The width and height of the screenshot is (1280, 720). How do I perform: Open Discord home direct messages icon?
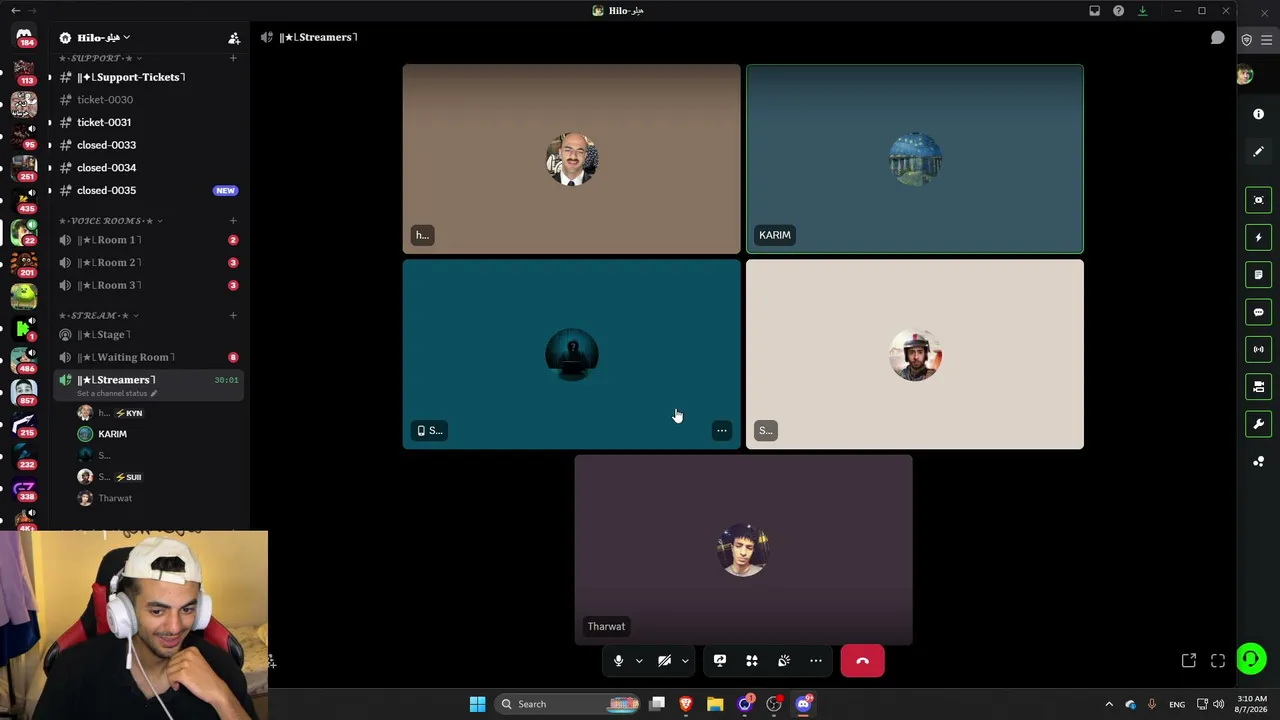click(24, 37)
